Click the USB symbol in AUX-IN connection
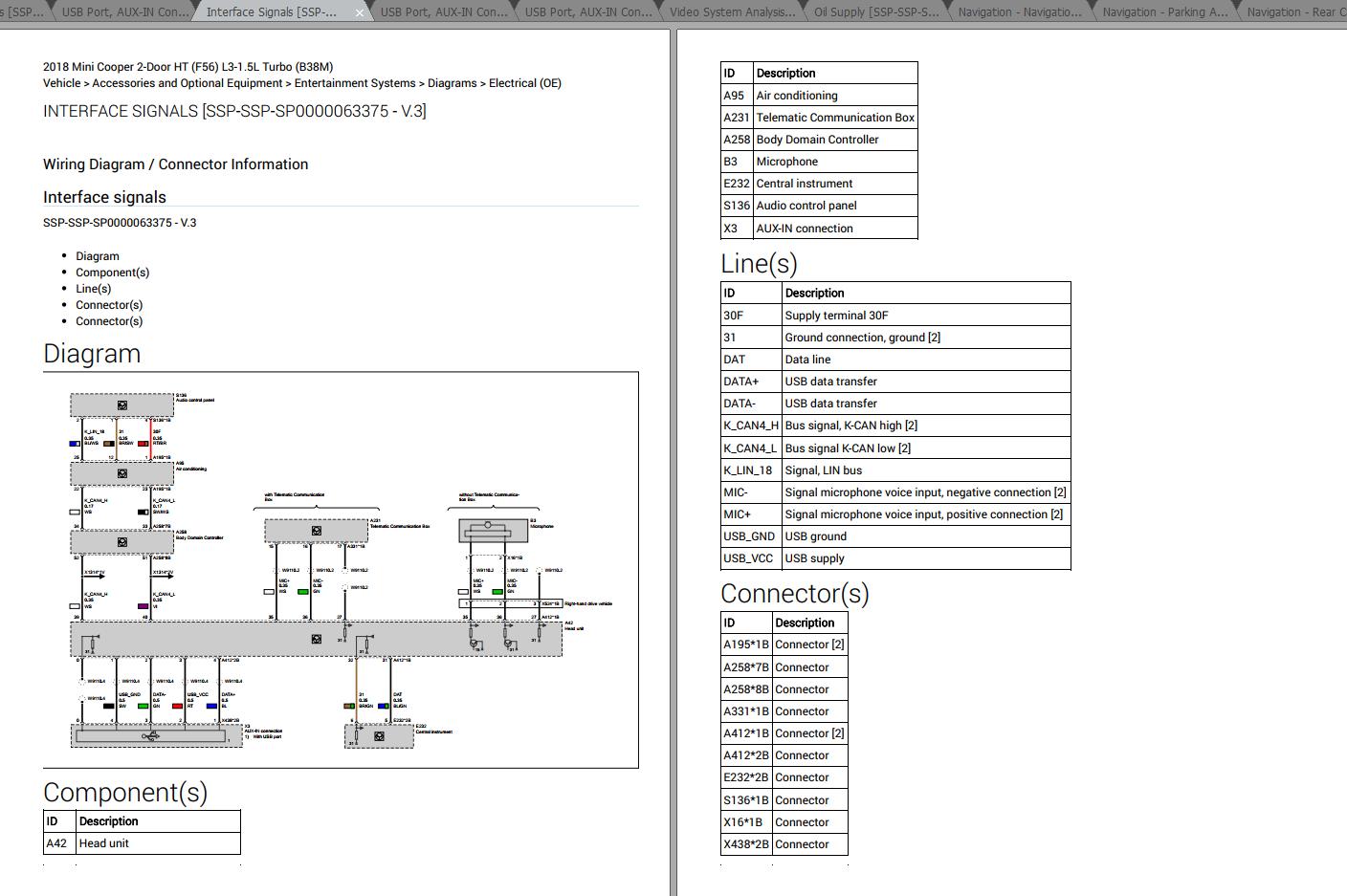1347x896 pixels. click(x=150, y=735)
